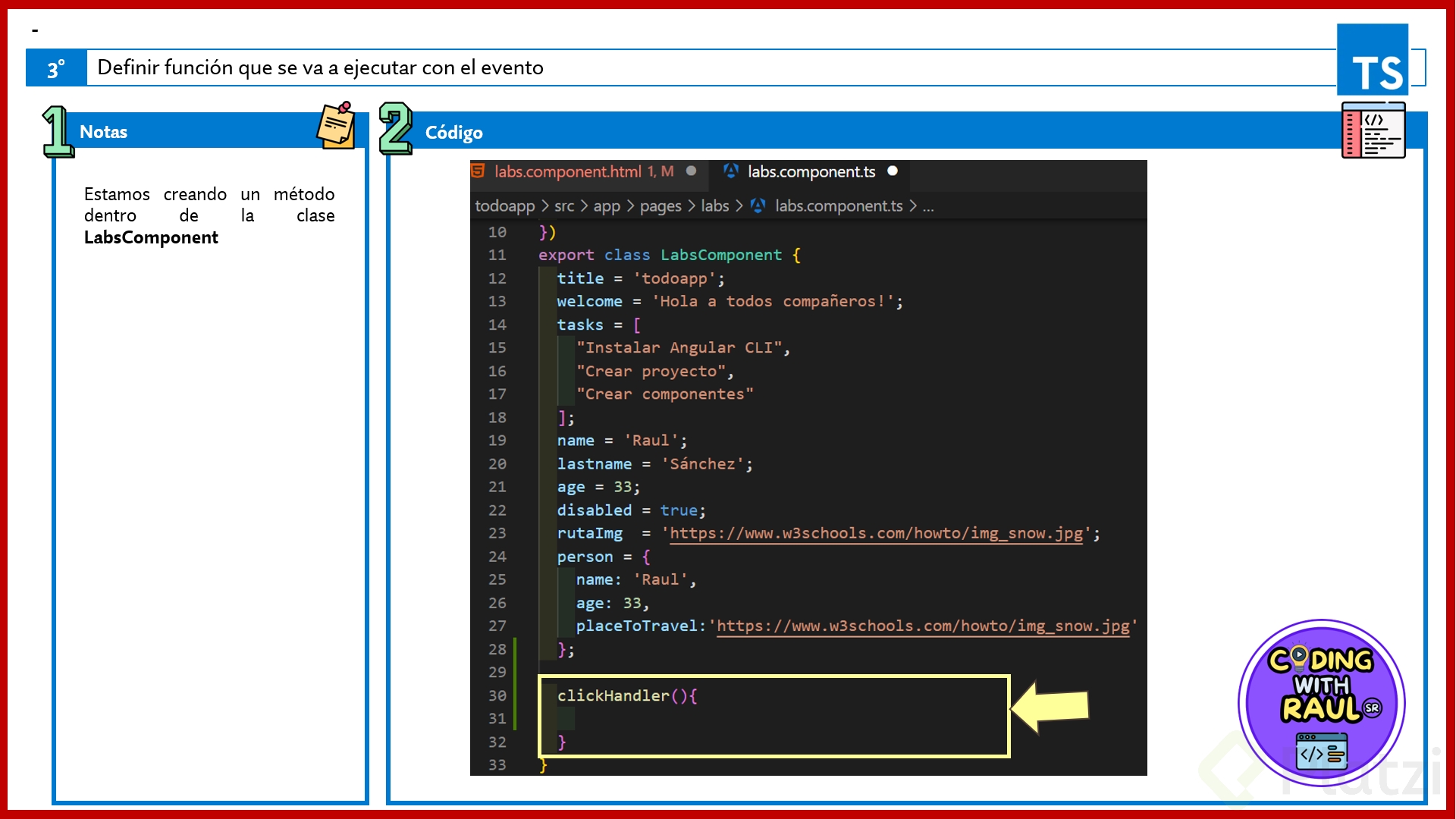Click the Coding with Raul logo
1456x819 pixels.
tap(1321, 702)
